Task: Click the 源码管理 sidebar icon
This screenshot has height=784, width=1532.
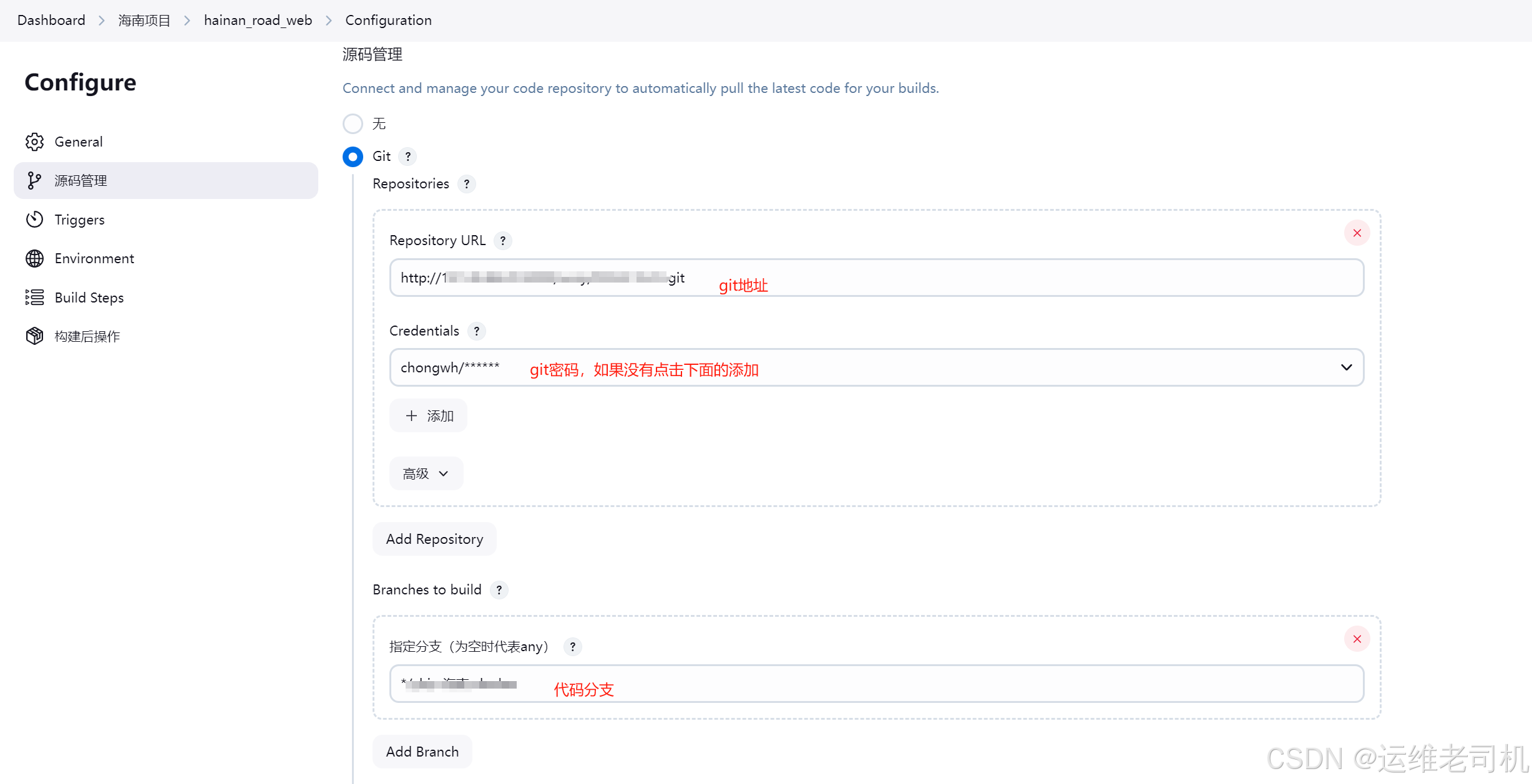Action: click(36, 180)
